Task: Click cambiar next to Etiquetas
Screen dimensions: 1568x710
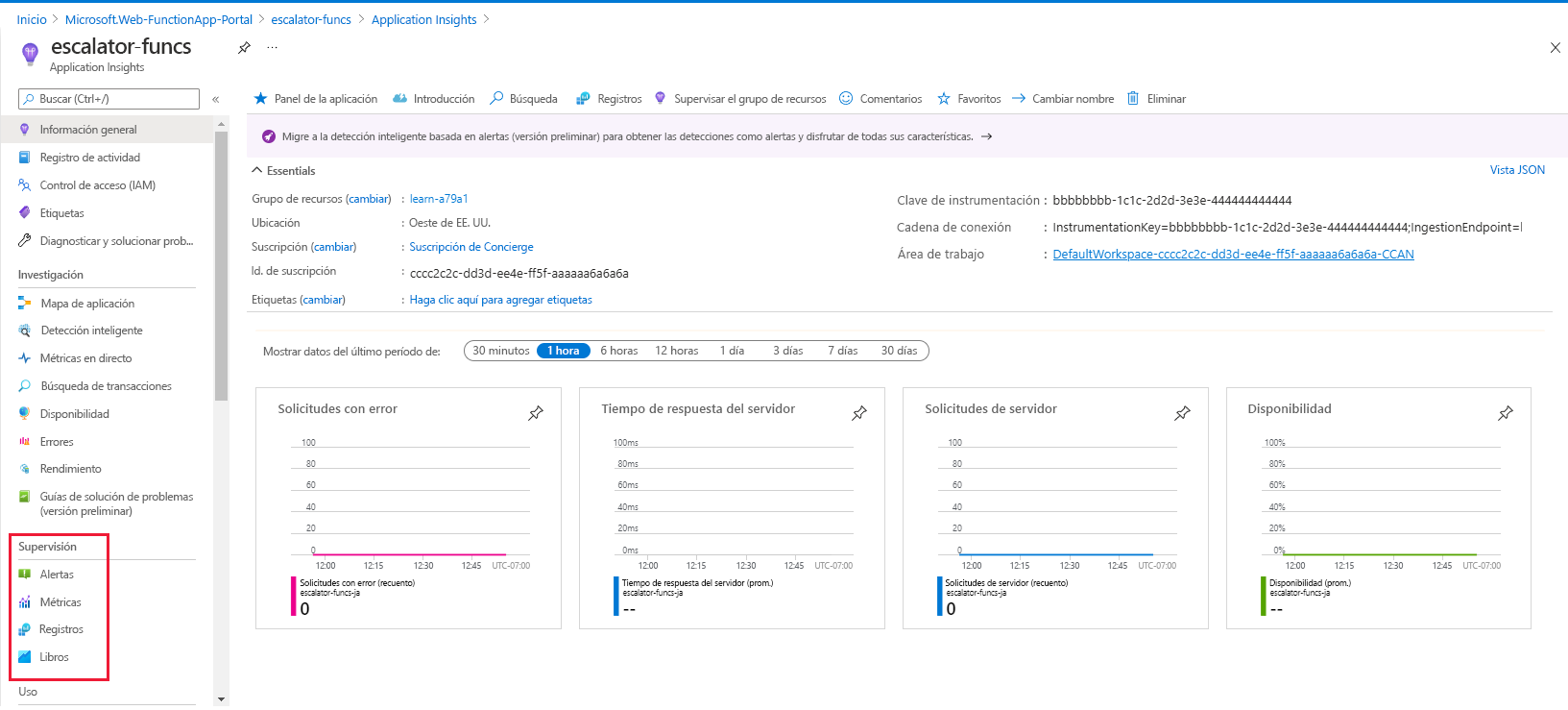Action: [323, 300]
